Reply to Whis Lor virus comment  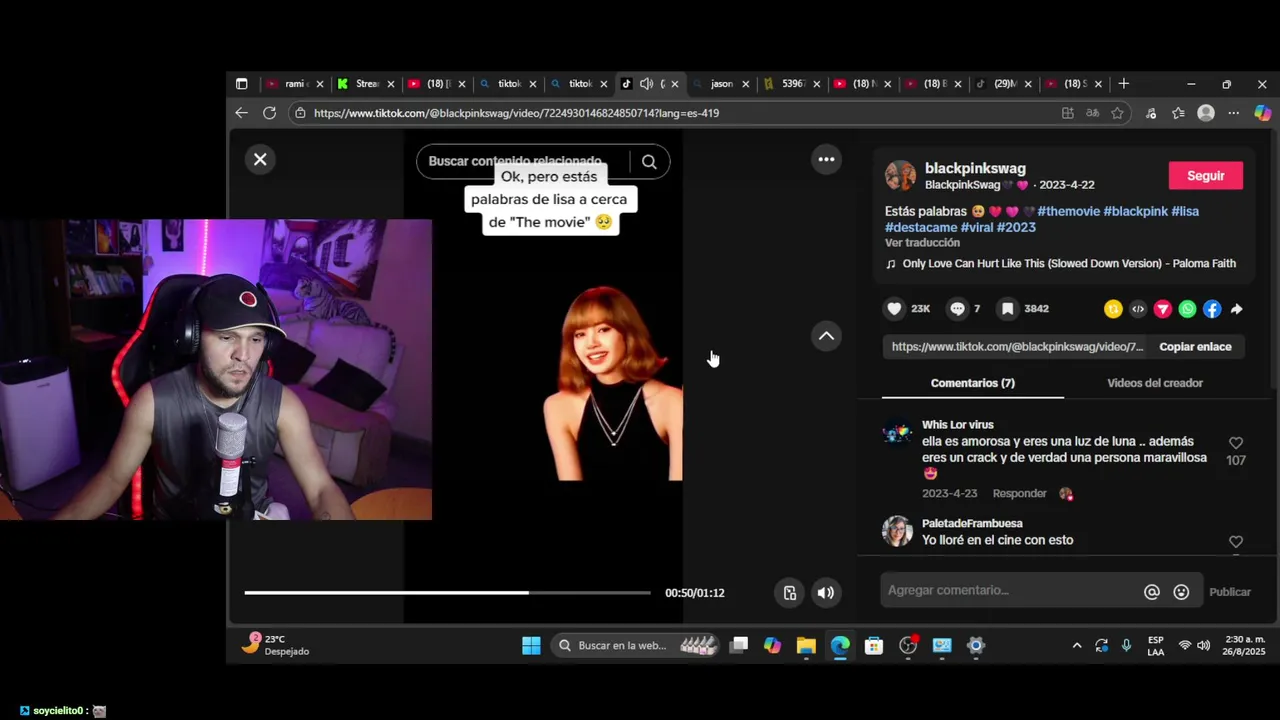click(x=1019, y=494)
